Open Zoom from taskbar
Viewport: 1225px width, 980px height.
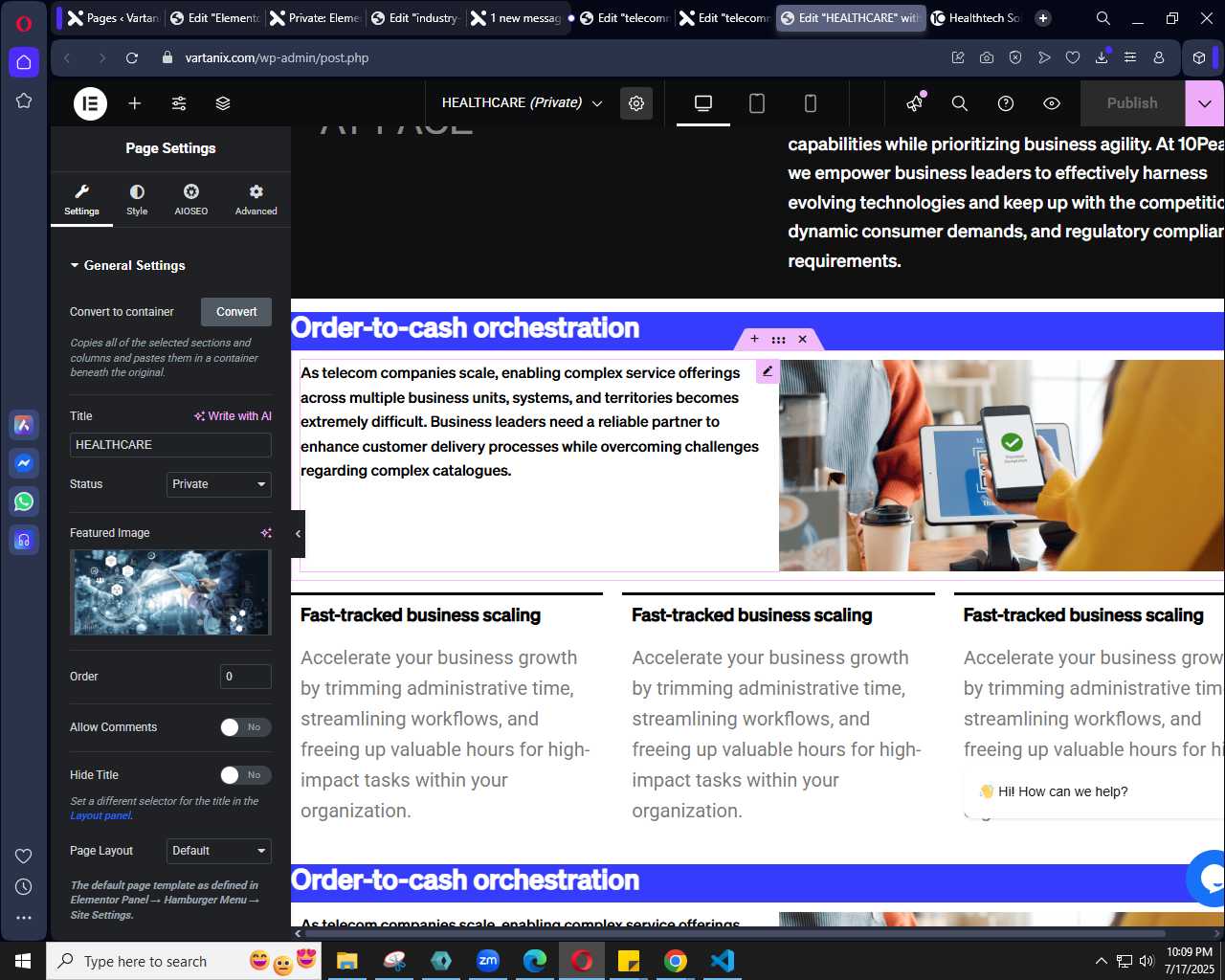[x=488, y=961]
